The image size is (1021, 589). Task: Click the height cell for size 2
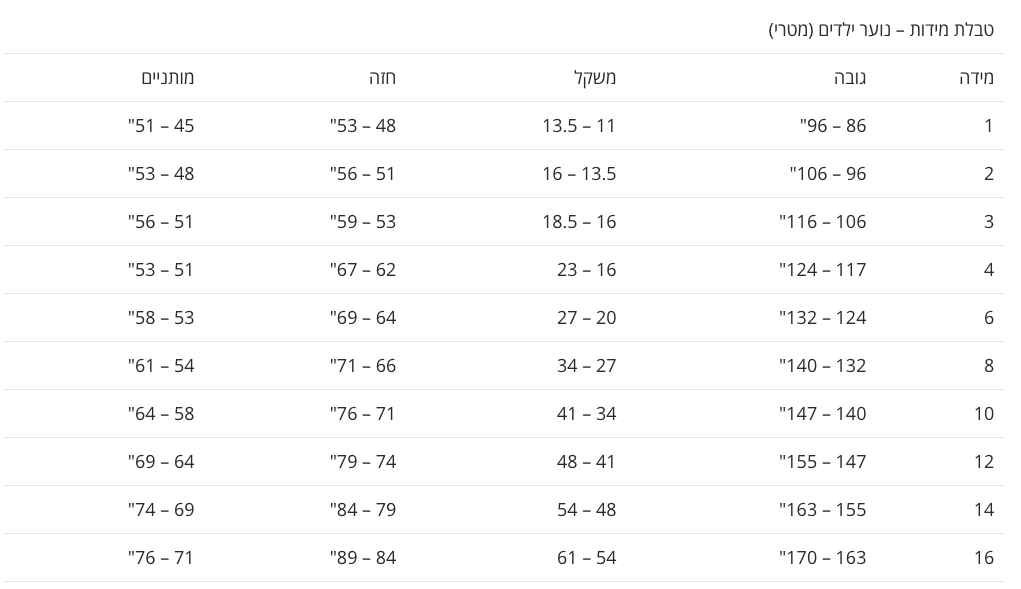828,173
